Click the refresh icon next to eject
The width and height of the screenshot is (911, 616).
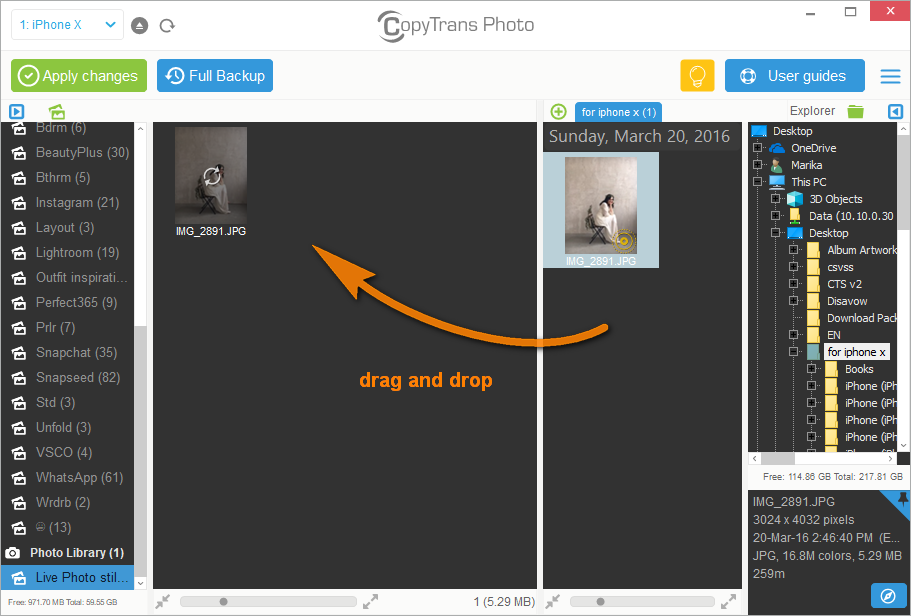pyautogui.click(x=167, y=25)
